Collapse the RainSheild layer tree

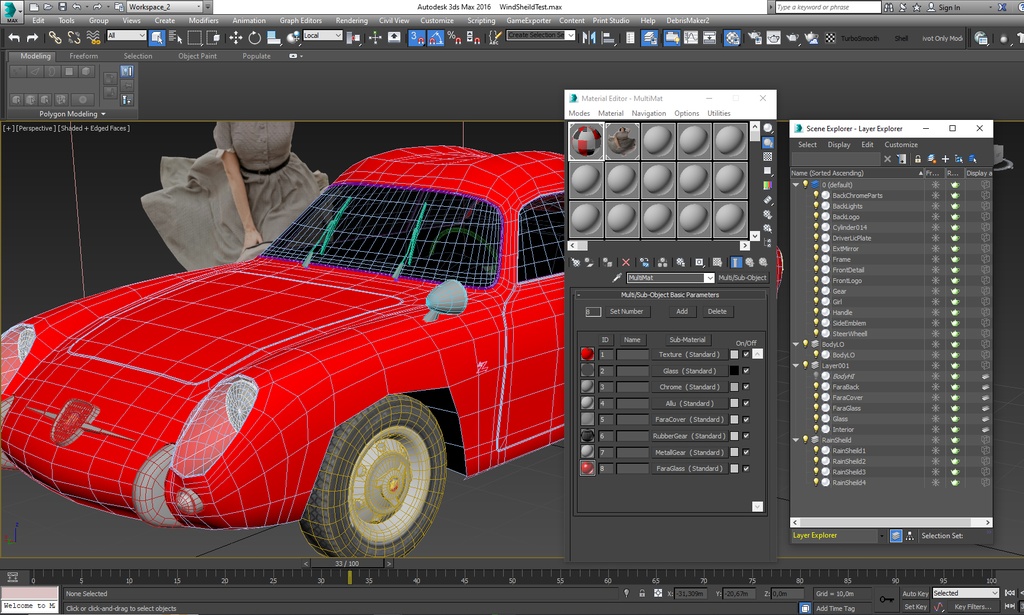[796, 440]
